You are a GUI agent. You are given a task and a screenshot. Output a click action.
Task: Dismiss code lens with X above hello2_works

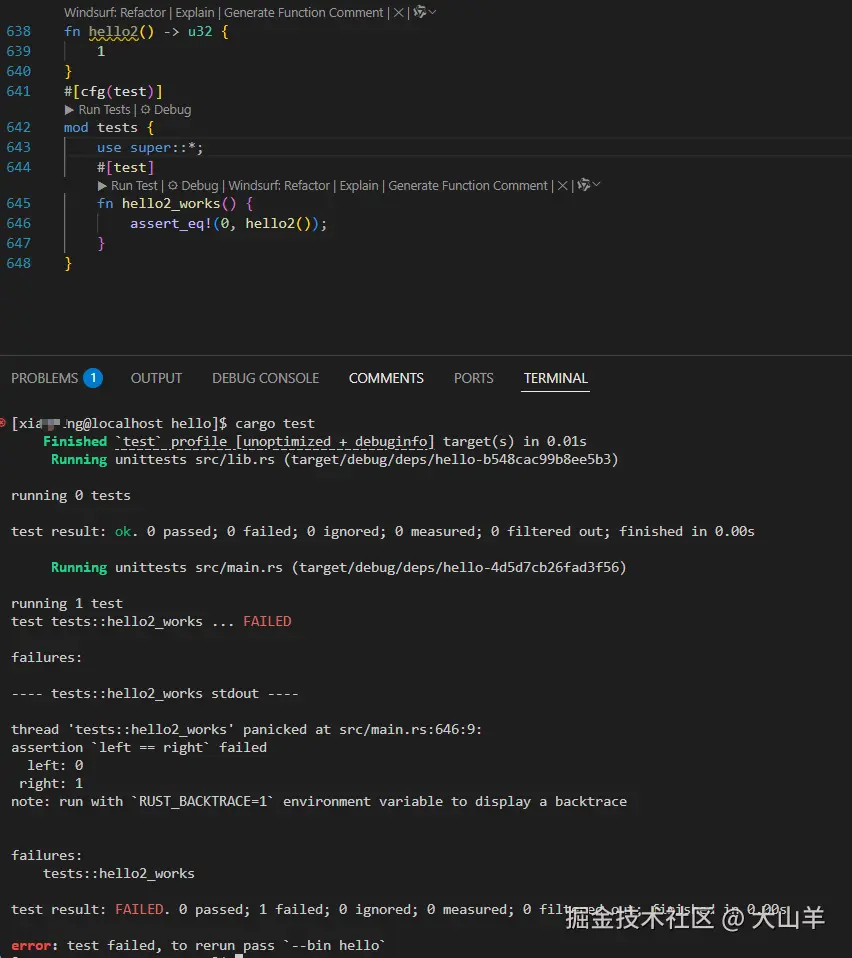pos(563,186)
